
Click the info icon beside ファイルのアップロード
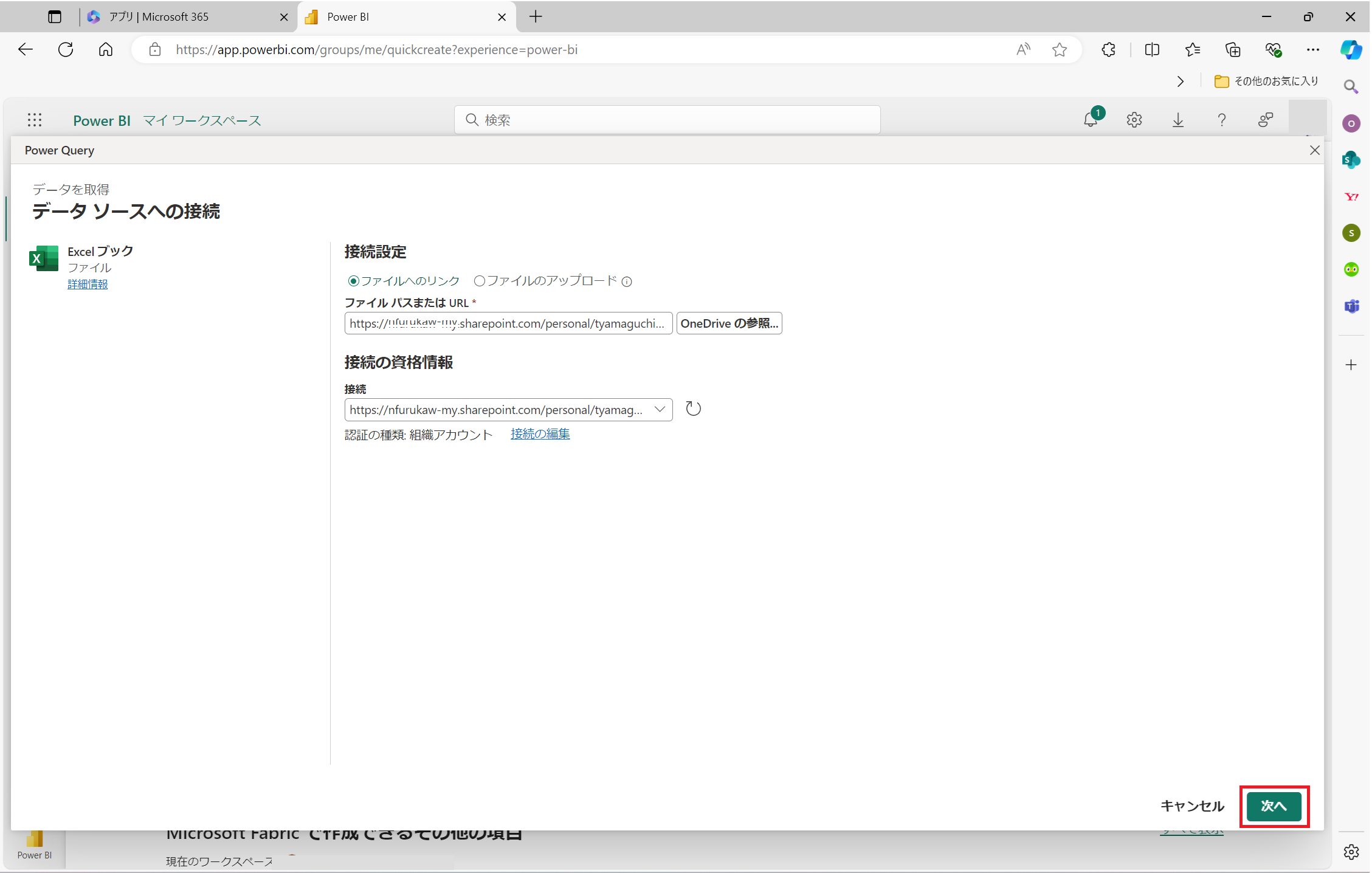[x=627, y=281]
